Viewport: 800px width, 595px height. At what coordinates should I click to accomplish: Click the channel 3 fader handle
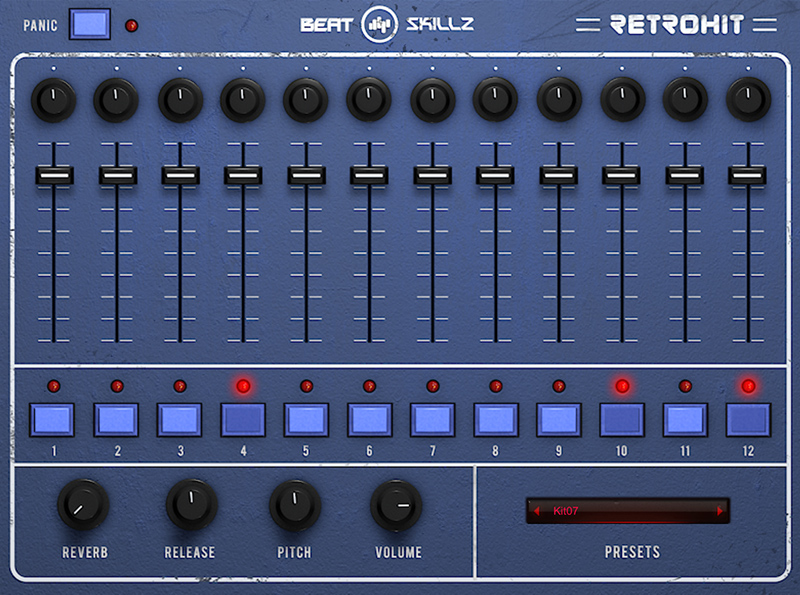click(180, 175)
